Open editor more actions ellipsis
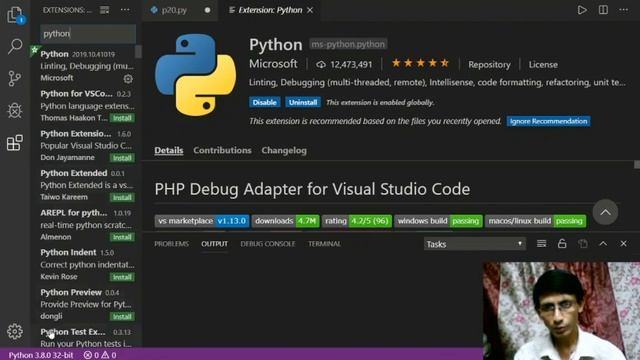The image size is (640, 360). (x=624, y=10)
